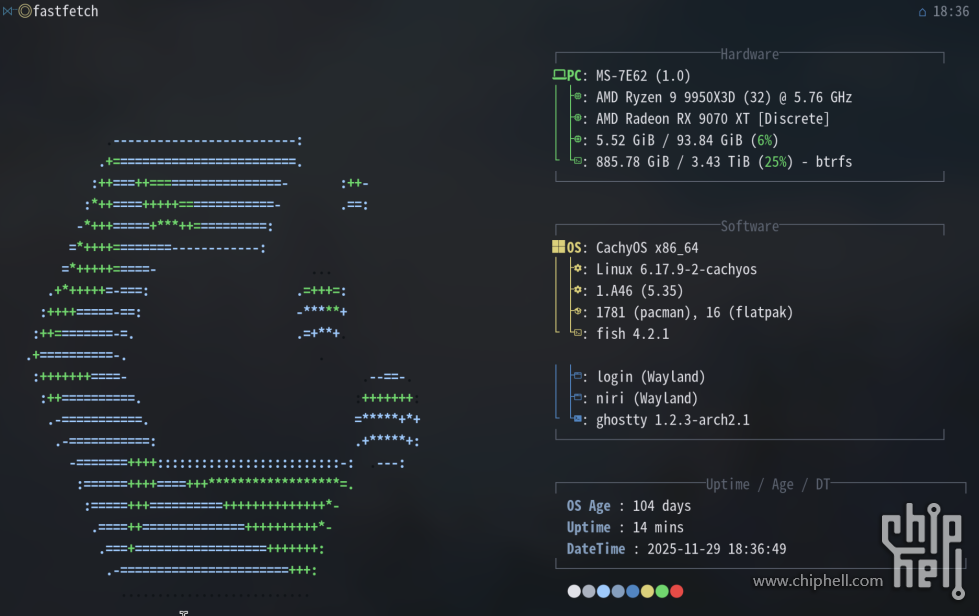Click the CPU icon next to AMD Ryzen 9
Viewport: 979px width, 616px height.
coord(578,97)
